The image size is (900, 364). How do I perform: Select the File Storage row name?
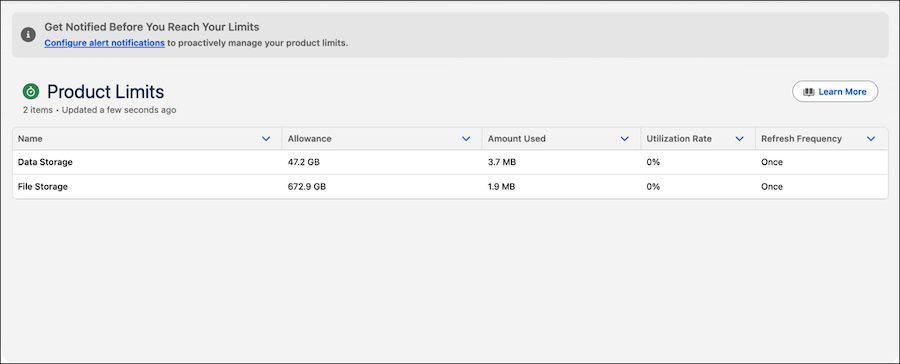[43, 187]
